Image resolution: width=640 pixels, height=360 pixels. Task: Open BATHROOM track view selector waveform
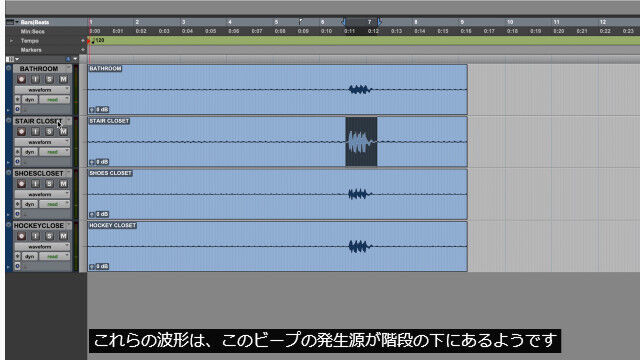point(42,90)
